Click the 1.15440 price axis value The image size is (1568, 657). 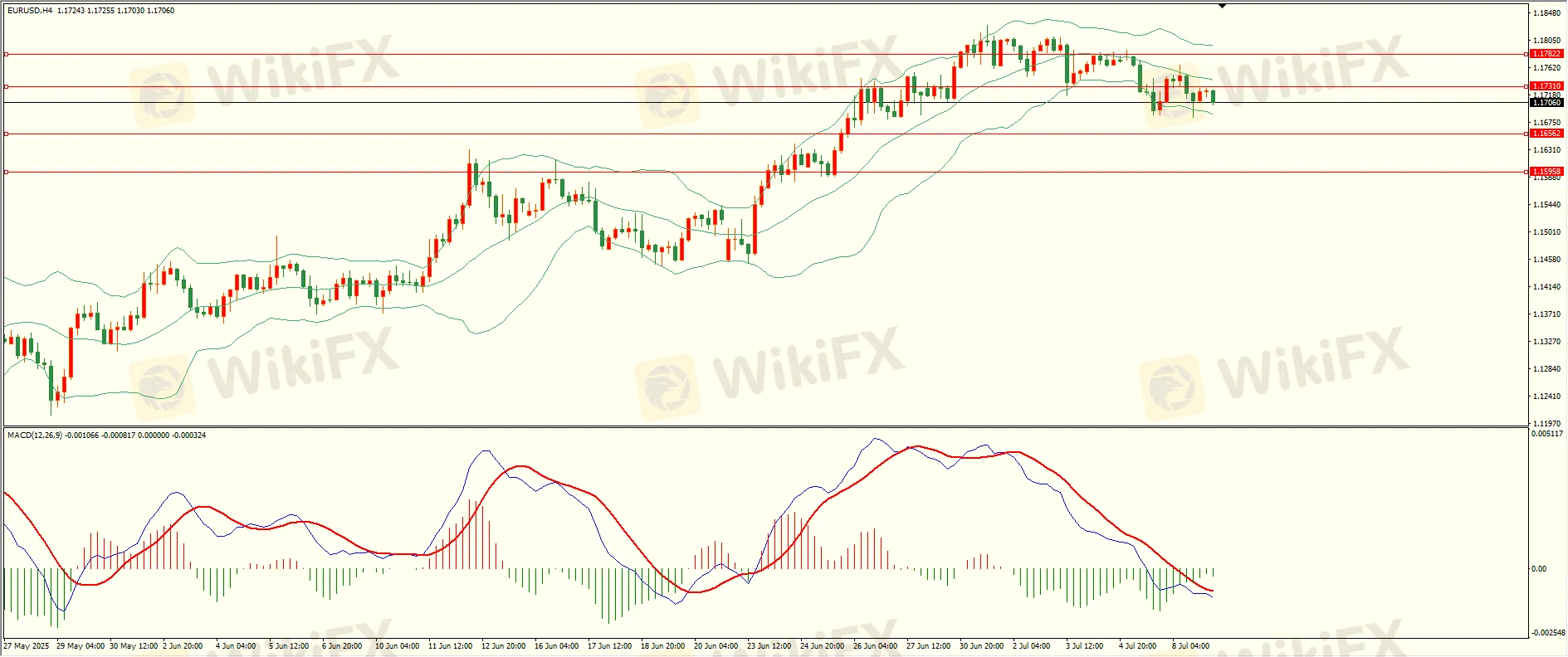(1546, 205)
